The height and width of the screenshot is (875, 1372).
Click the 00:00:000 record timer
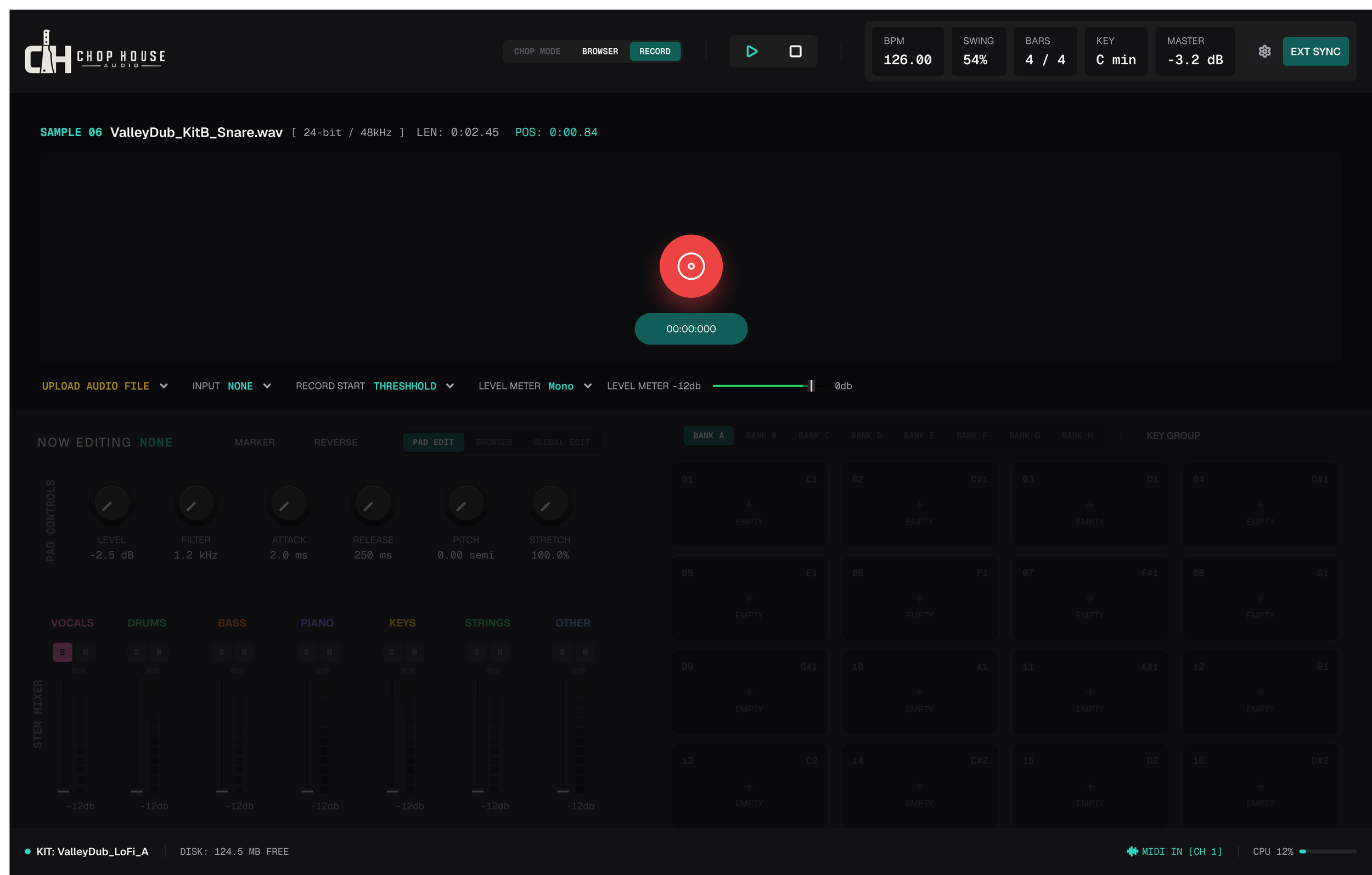point(691,329)
